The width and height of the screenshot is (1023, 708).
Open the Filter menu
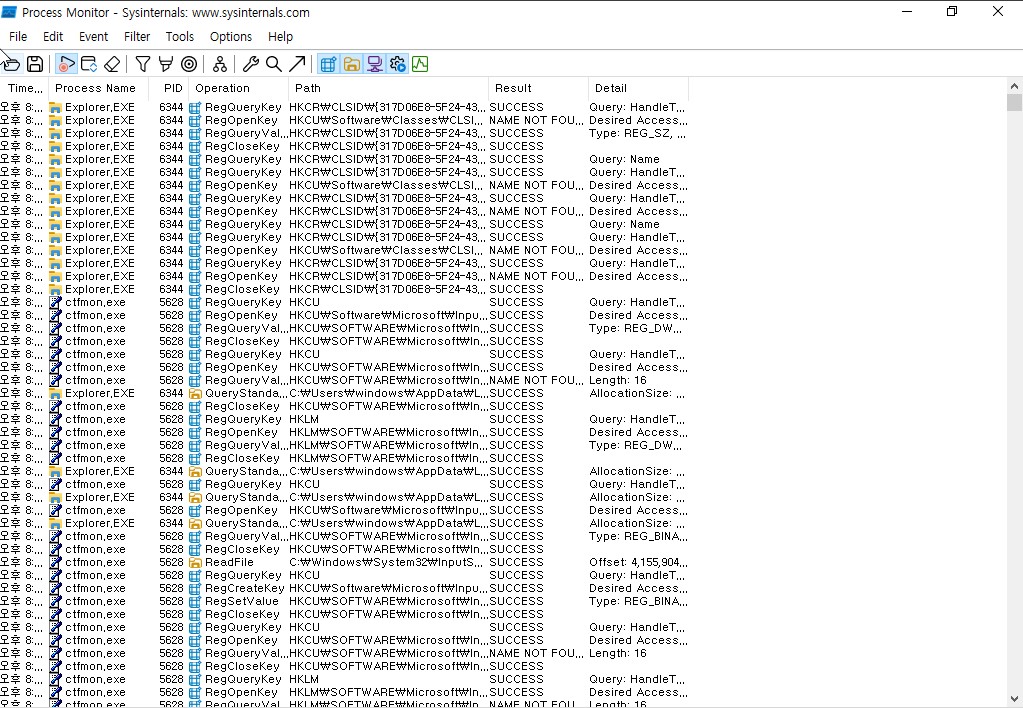137,37
